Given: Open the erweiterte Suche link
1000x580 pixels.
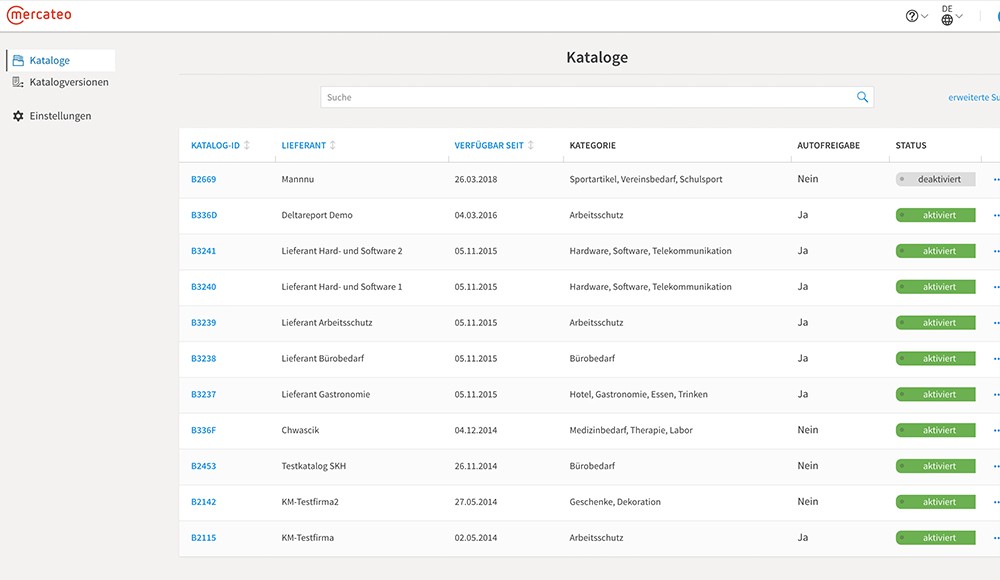Looking at the screenshot, I should pyautogui.click(x=974, y=97).
